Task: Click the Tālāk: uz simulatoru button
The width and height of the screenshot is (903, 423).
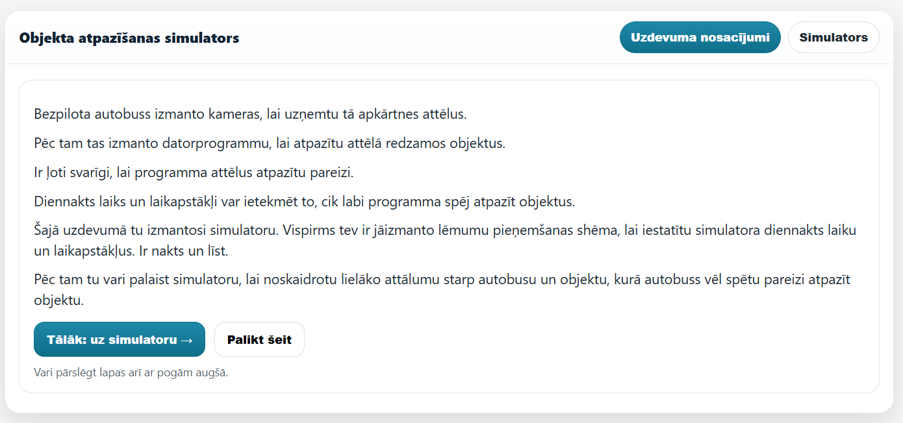Action: tap(119, 340)
